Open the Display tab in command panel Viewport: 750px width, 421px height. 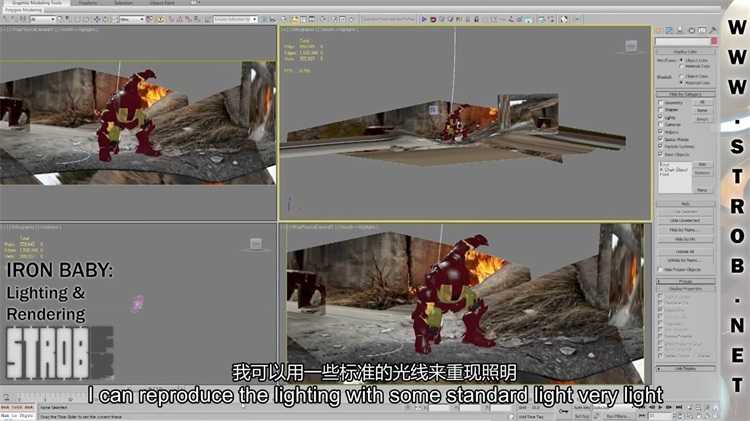click(702, 30)
